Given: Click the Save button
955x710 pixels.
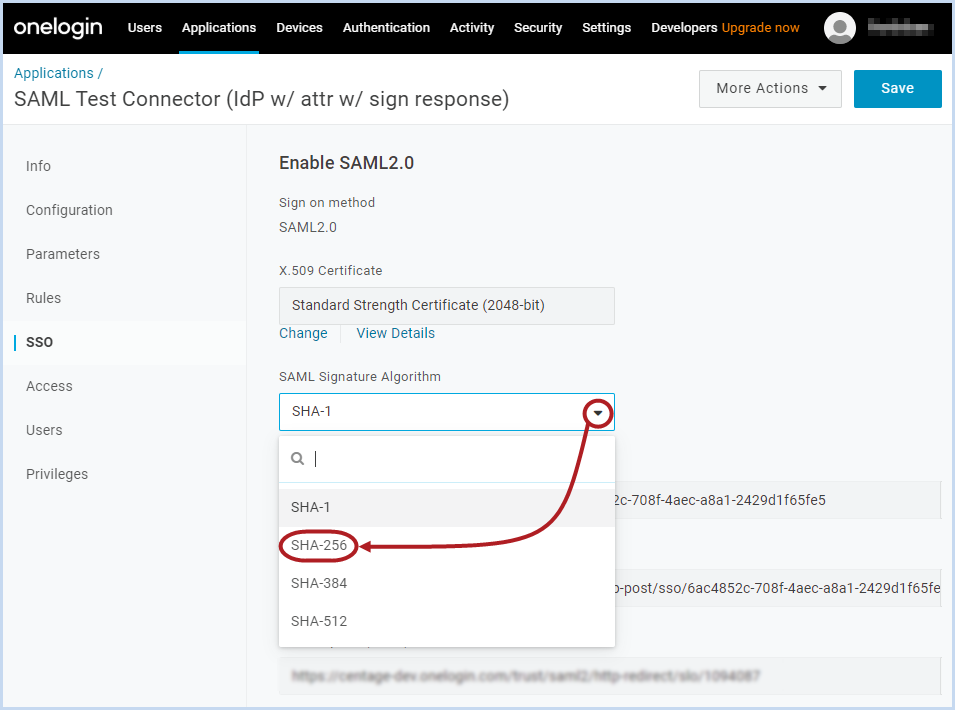Looking at the screenshot, I should [x=897, y=89].
